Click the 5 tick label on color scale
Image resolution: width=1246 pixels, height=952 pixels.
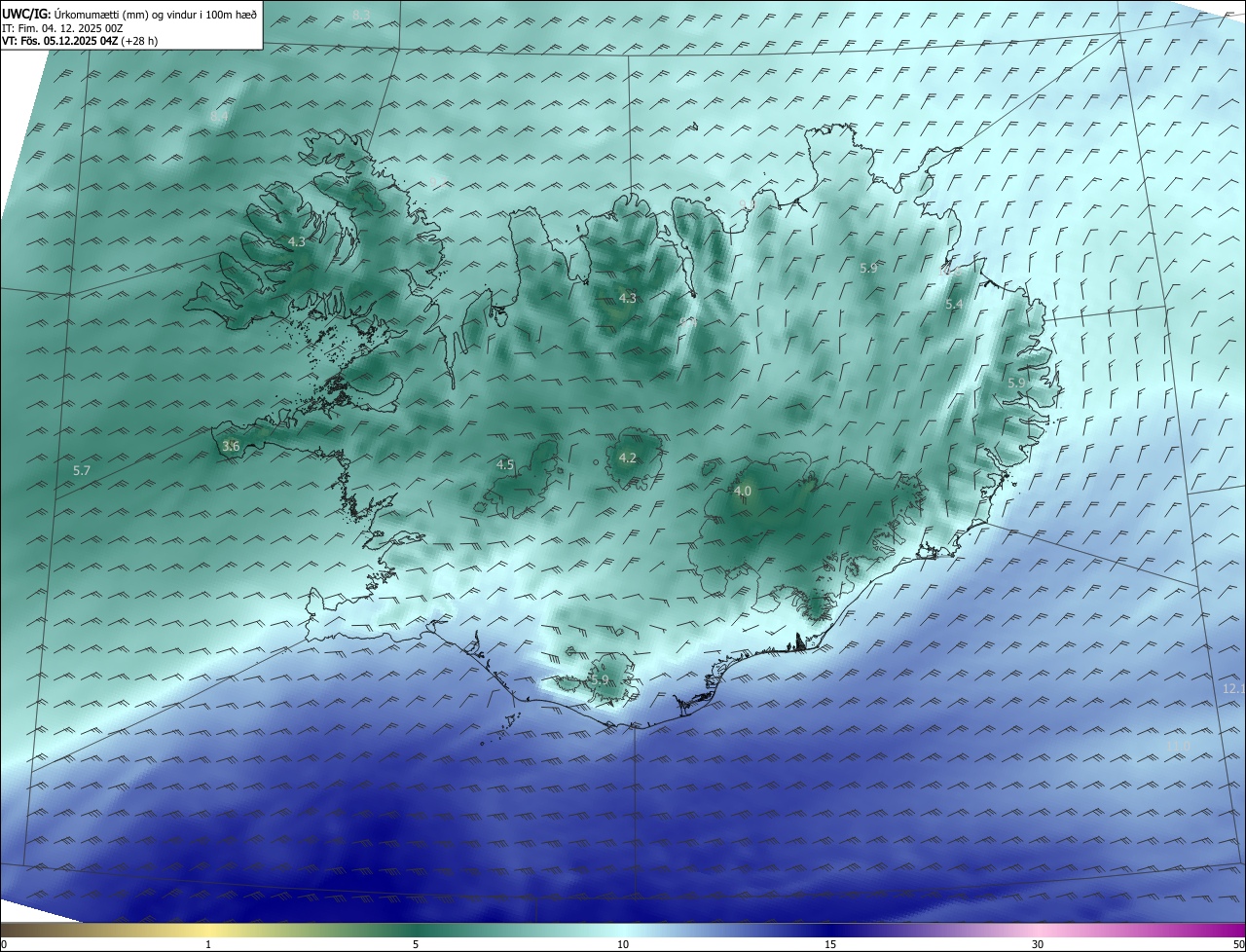pyautogui.click(x=416, y=944)
